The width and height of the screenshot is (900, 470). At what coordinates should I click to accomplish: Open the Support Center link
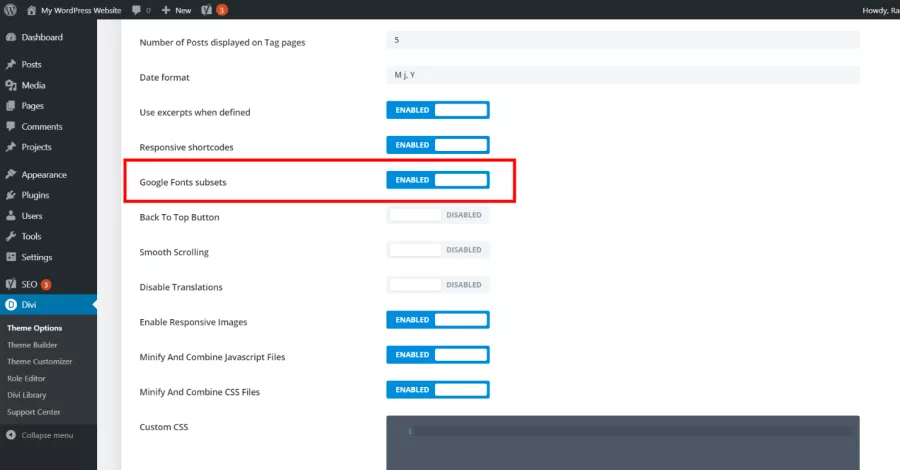click(33, 412)
